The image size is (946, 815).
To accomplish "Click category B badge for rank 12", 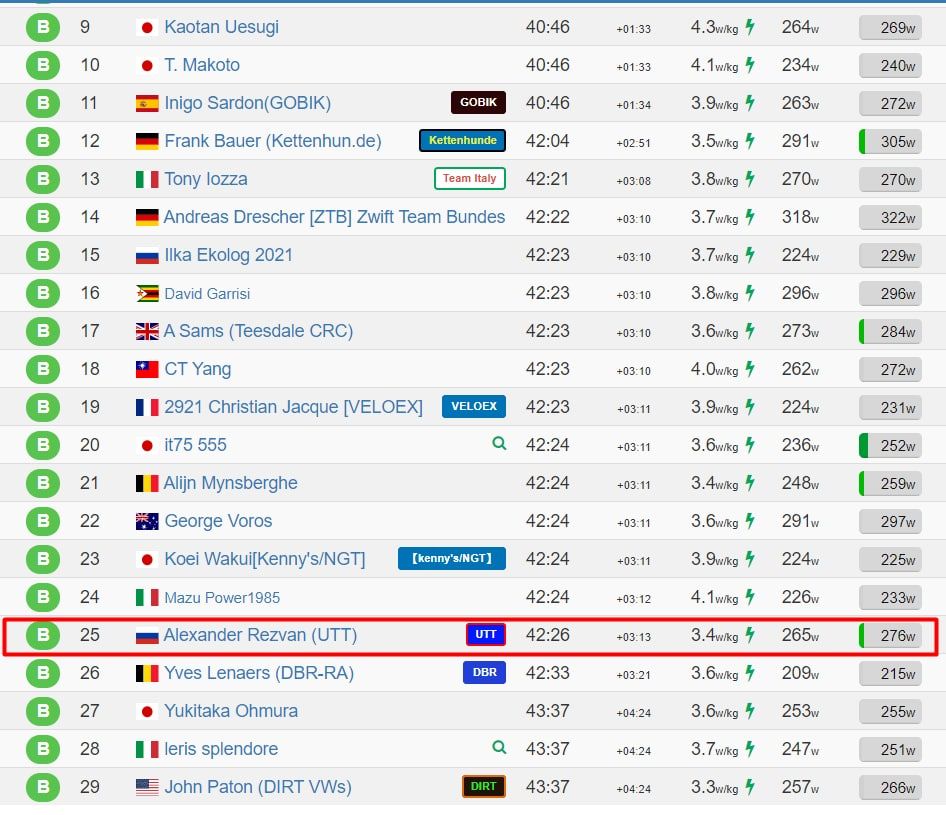I will 43,141.
